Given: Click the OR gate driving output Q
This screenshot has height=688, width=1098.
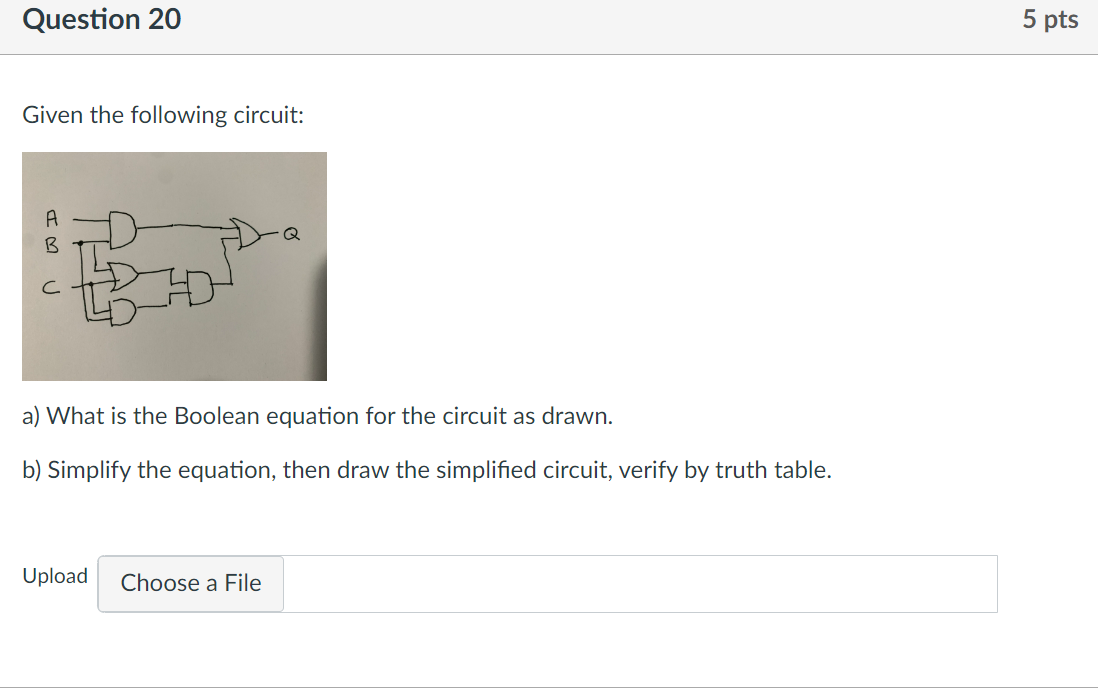Looking at the screenshot, I should click(246, 233).
